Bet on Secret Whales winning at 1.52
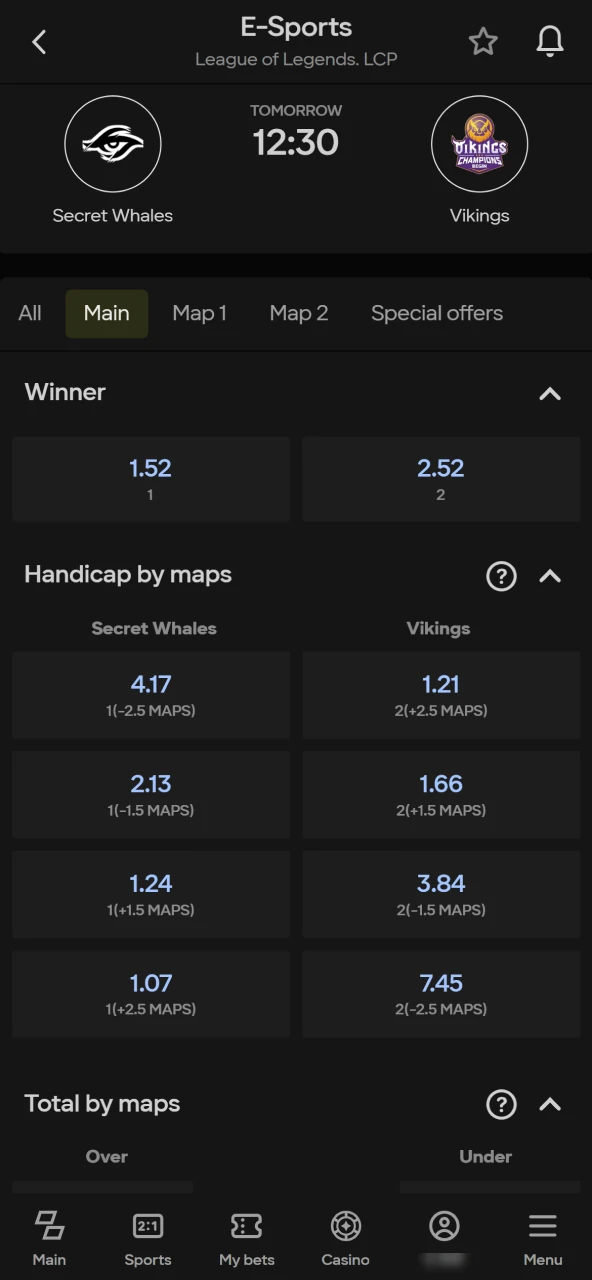592x1280 pixels. 150,478
